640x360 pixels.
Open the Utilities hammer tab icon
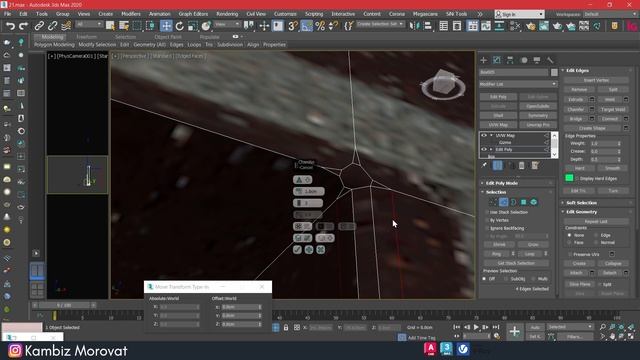[550, 60]
